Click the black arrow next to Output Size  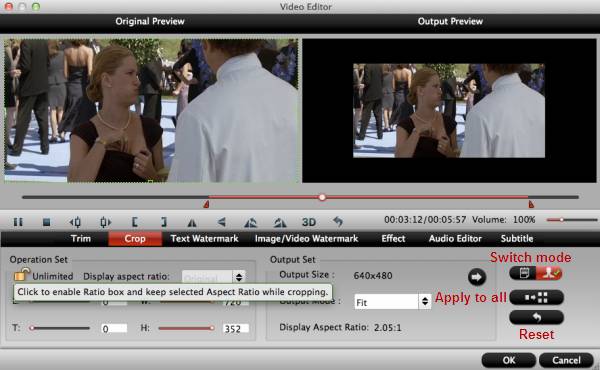(x=477, y=277)
